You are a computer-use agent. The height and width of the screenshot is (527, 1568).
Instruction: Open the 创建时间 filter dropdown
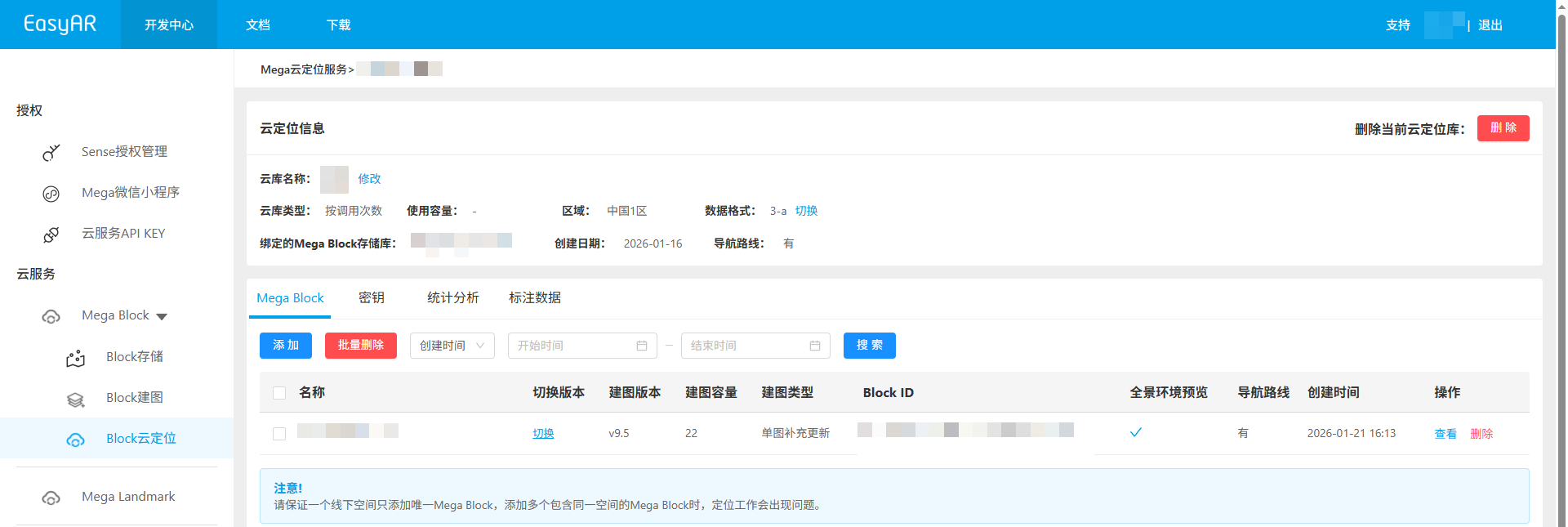pos(452,346)
